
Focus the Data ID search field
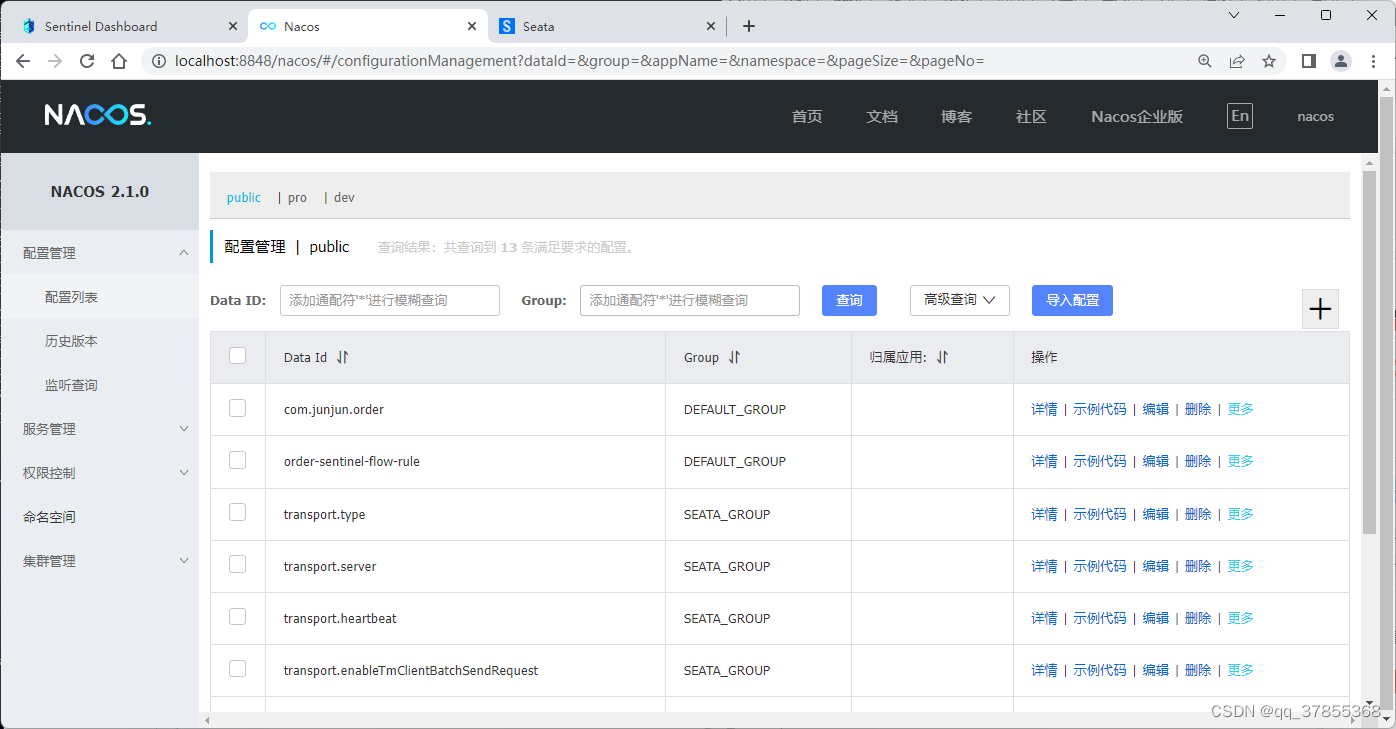390,300
